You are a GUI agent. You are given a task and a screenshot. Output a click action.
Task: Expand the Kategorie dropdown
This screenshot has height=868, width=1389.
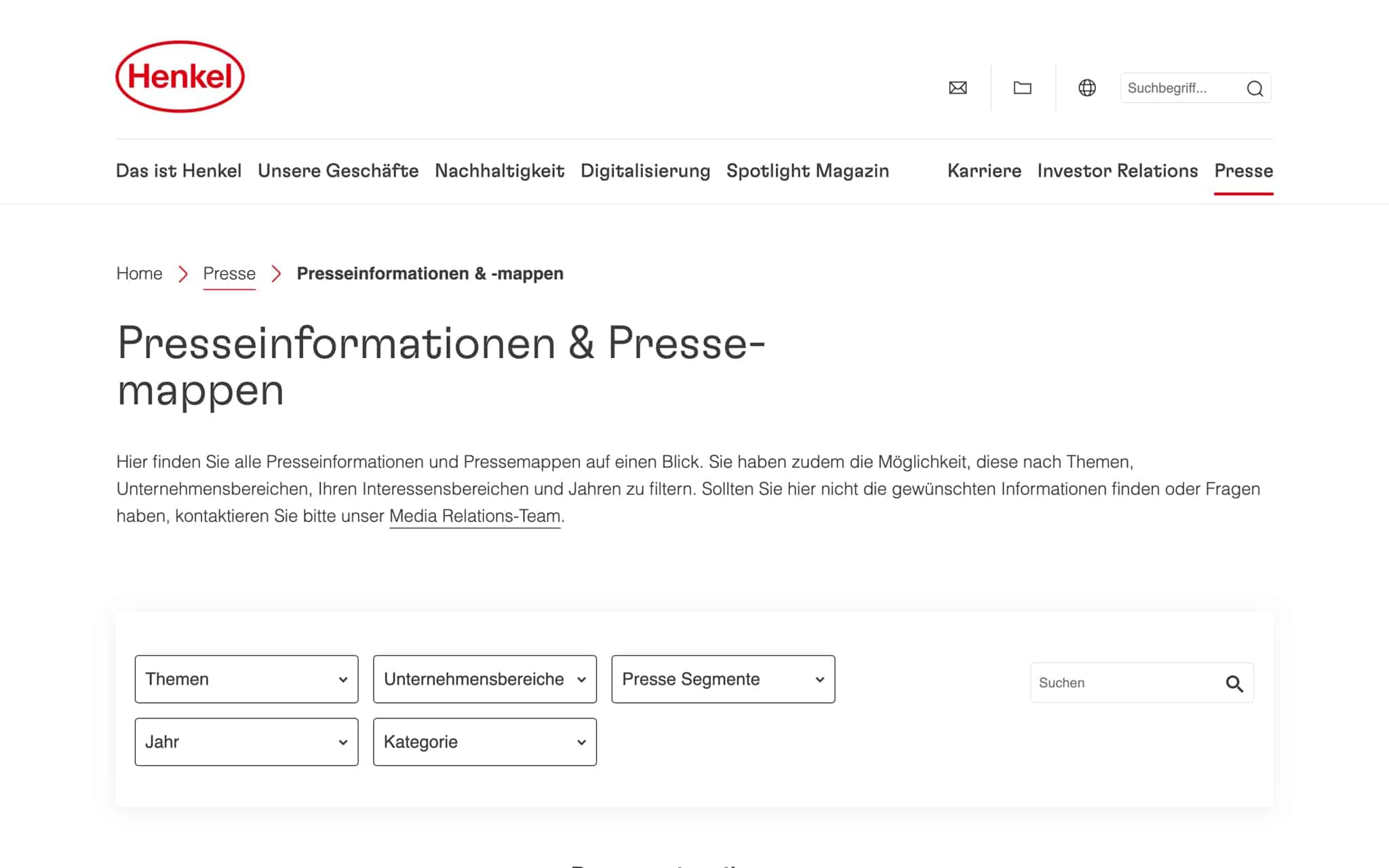coord(484,742)
